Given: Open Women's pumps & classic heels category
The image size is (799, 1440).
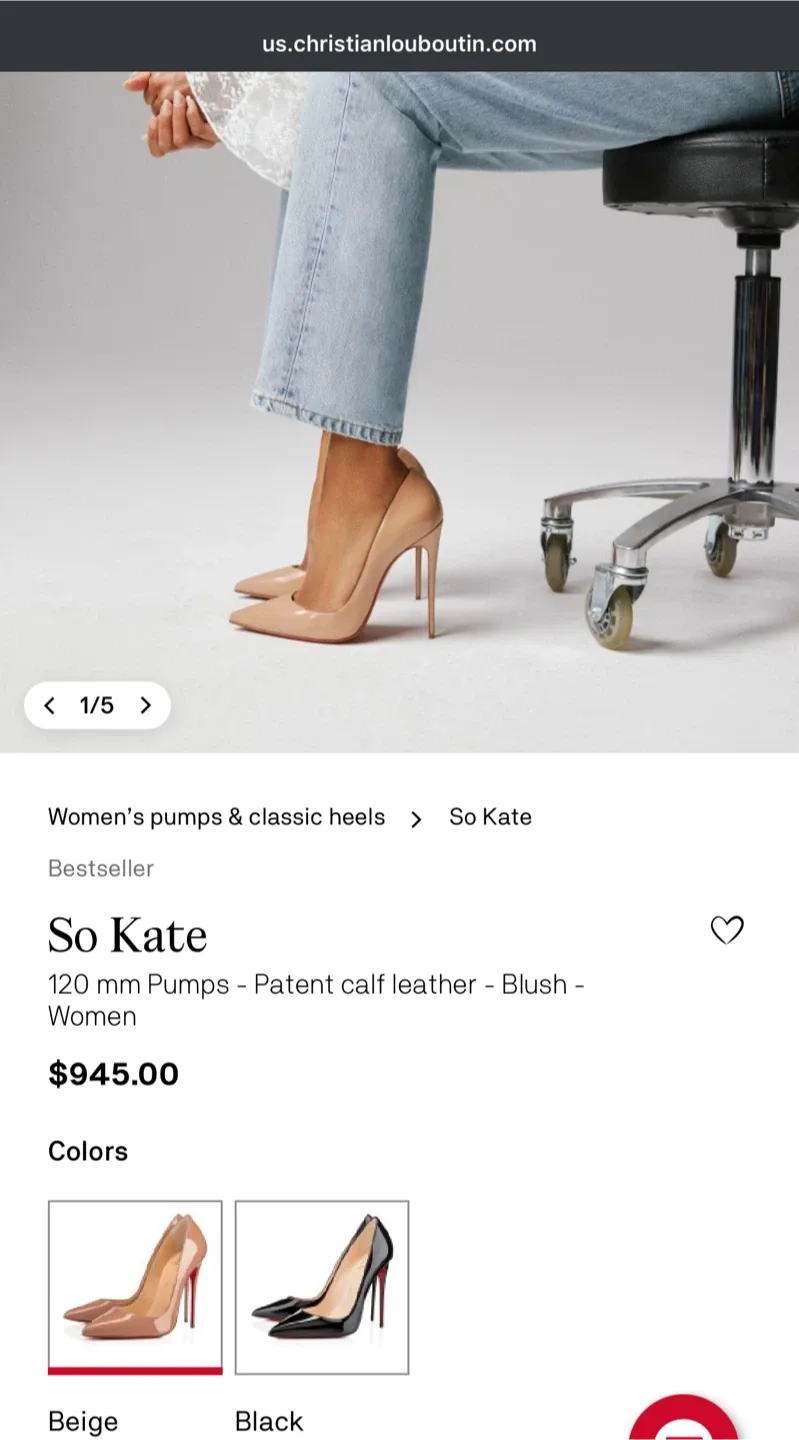Looking at the screenshot, I should 216,817.
